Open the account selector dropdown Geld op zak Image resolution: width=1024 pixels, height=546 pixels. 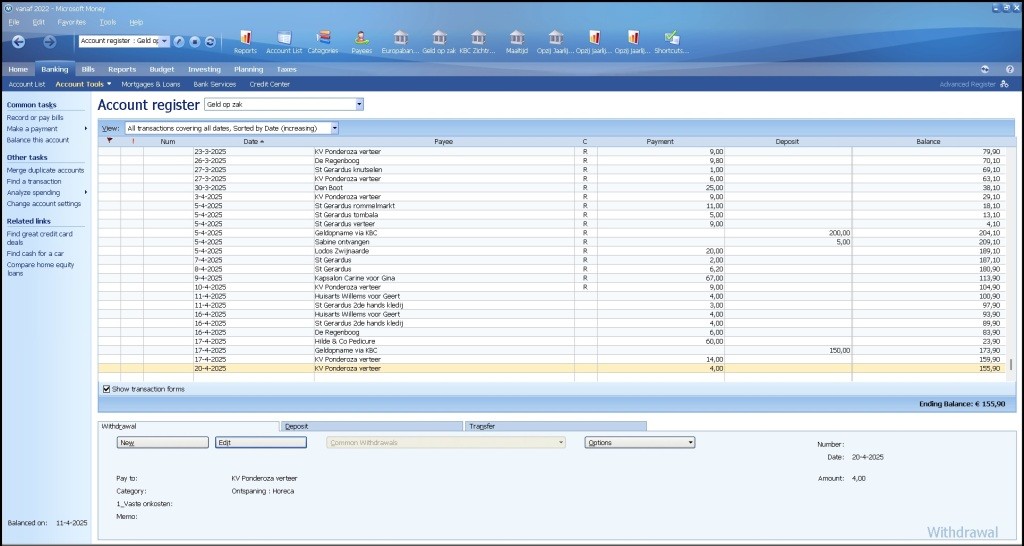359,104
